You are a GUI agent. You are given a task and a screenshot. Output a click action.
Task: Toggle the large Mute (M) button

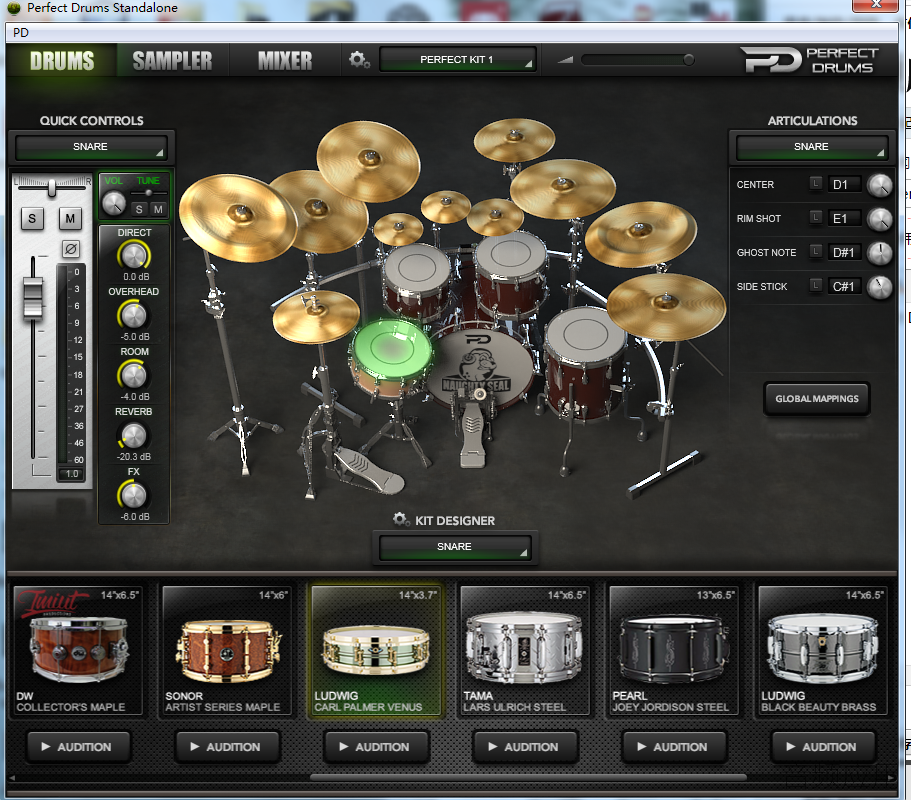click(70, 218)
